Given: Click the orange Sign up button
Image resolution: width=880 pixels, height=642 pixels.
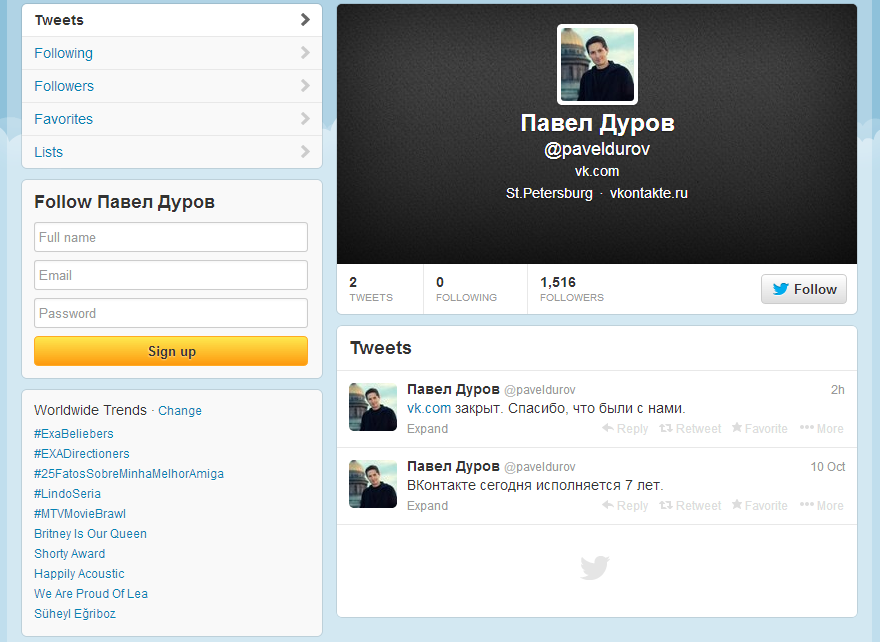Looking at the screenshot, I should (x=171, y=351).
